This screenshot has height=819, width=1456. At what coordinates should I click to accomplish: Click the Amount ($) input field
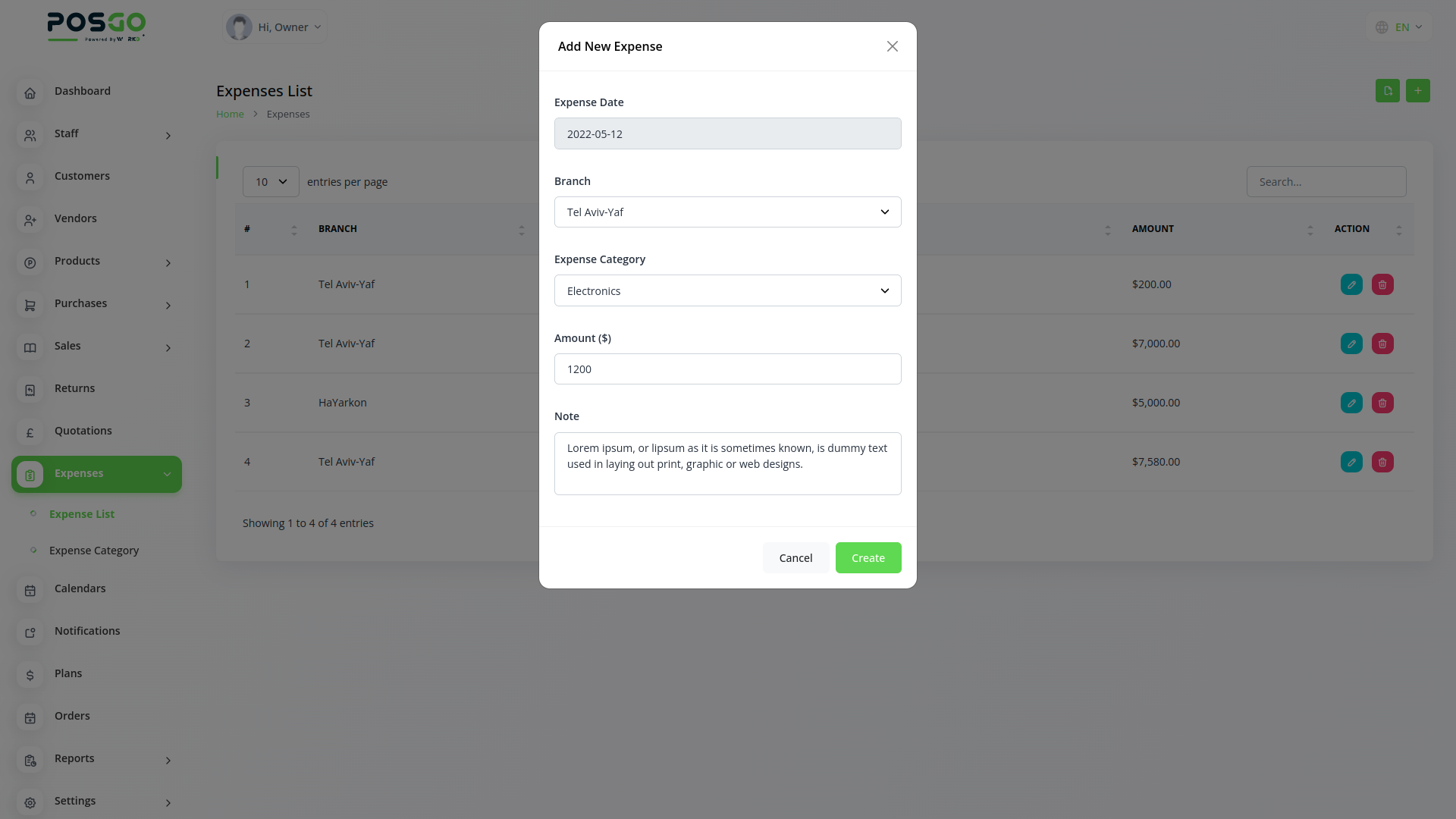point(727,369)
